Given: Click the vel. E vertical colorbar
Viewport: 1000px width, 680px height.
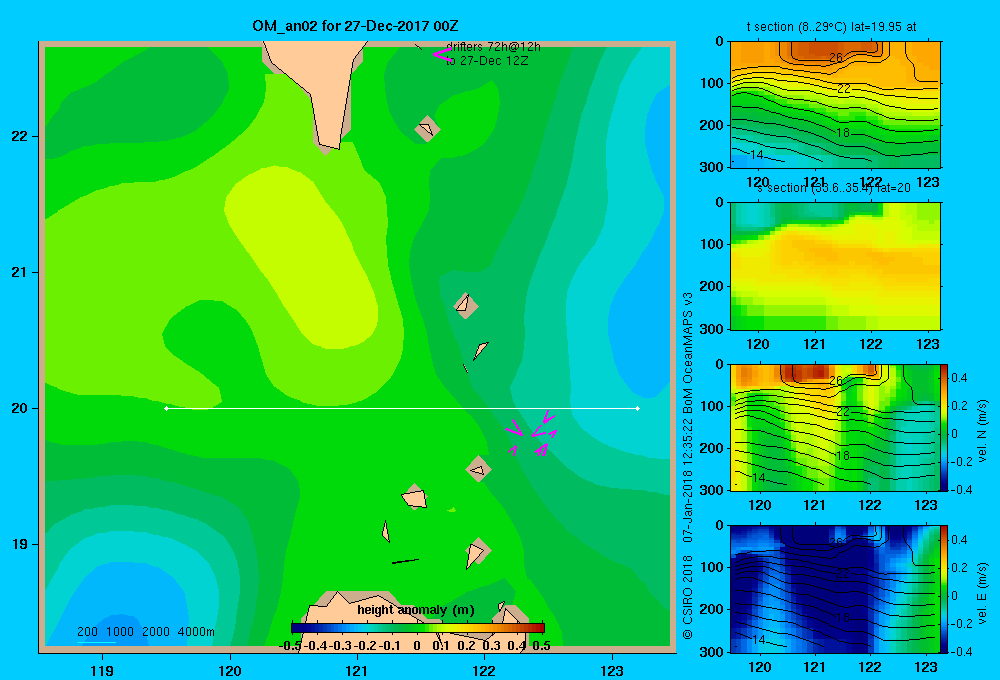Looking at the screenshot, I should [x=945, y=589].
